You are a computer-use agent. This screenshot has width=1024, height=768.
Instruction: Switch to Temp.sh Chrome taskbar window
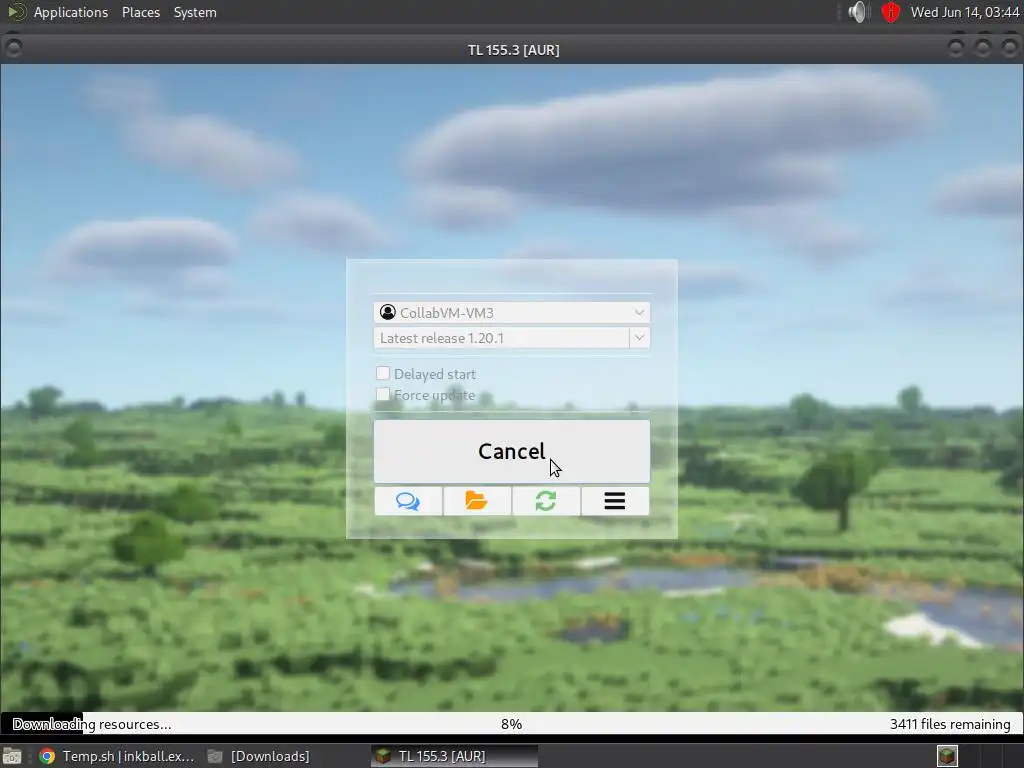[x=118, y=756]
